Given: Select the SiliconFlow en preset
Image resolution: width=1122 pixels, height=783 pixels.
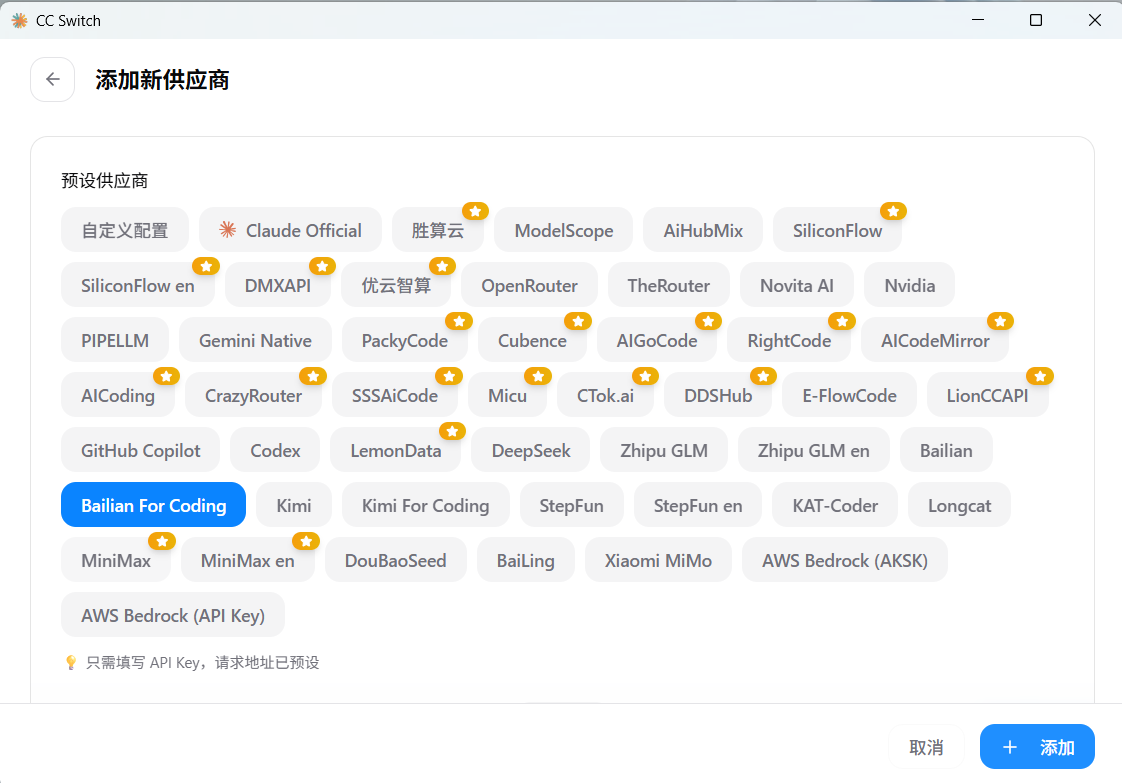Looking at the screenshot, I should pos(137,286).
